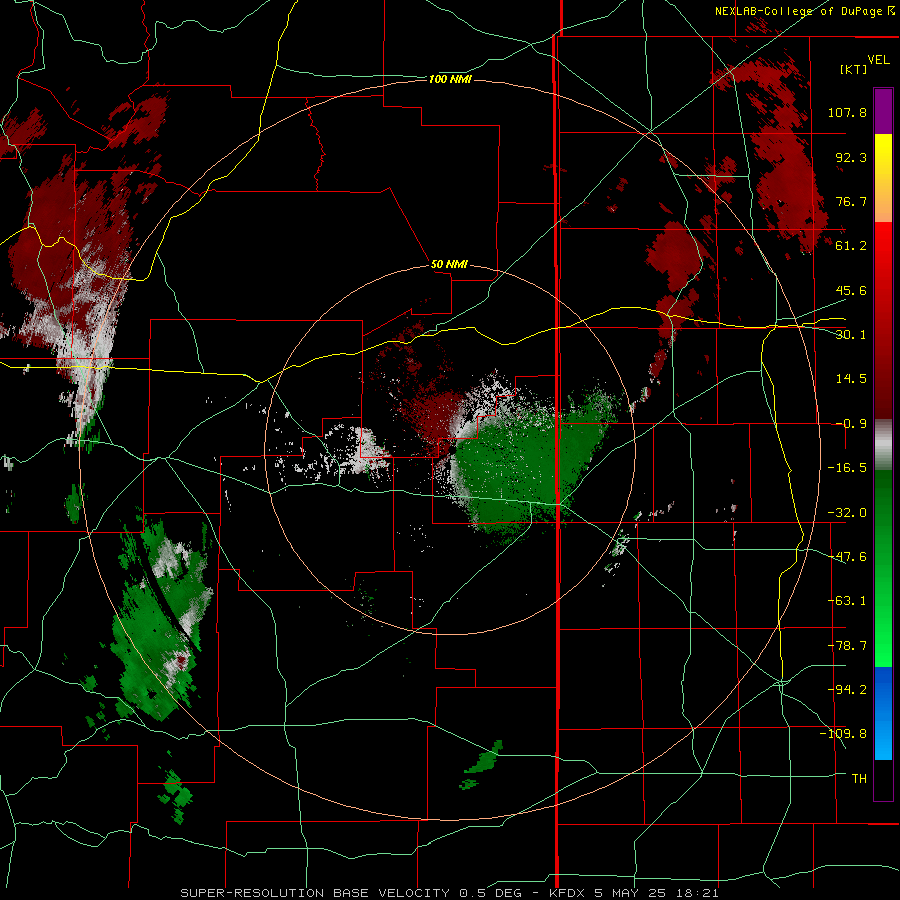Click the -0.9 velocity scale value

coord(851,424)
